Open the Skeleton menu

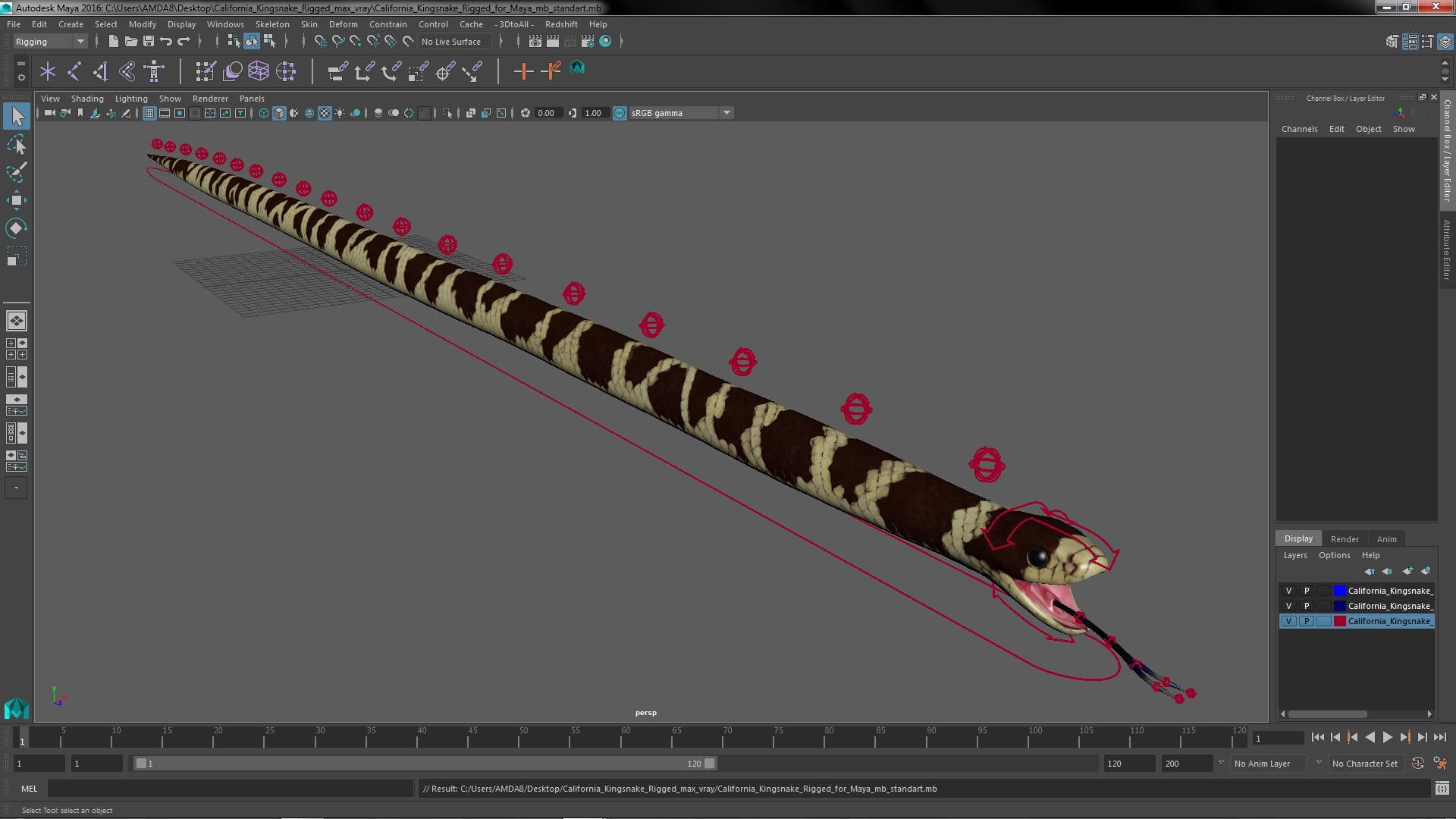(x=272, y=24)
